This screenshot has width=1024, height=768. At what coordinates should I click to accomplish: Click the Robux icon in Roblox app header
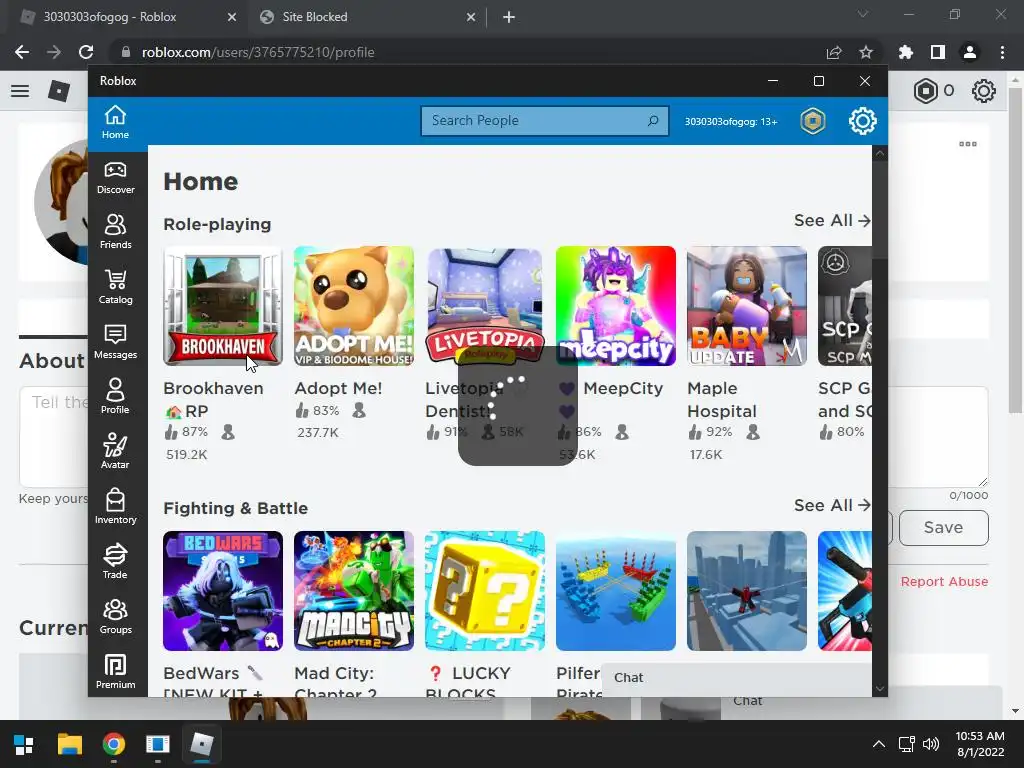tap(813, 121)
